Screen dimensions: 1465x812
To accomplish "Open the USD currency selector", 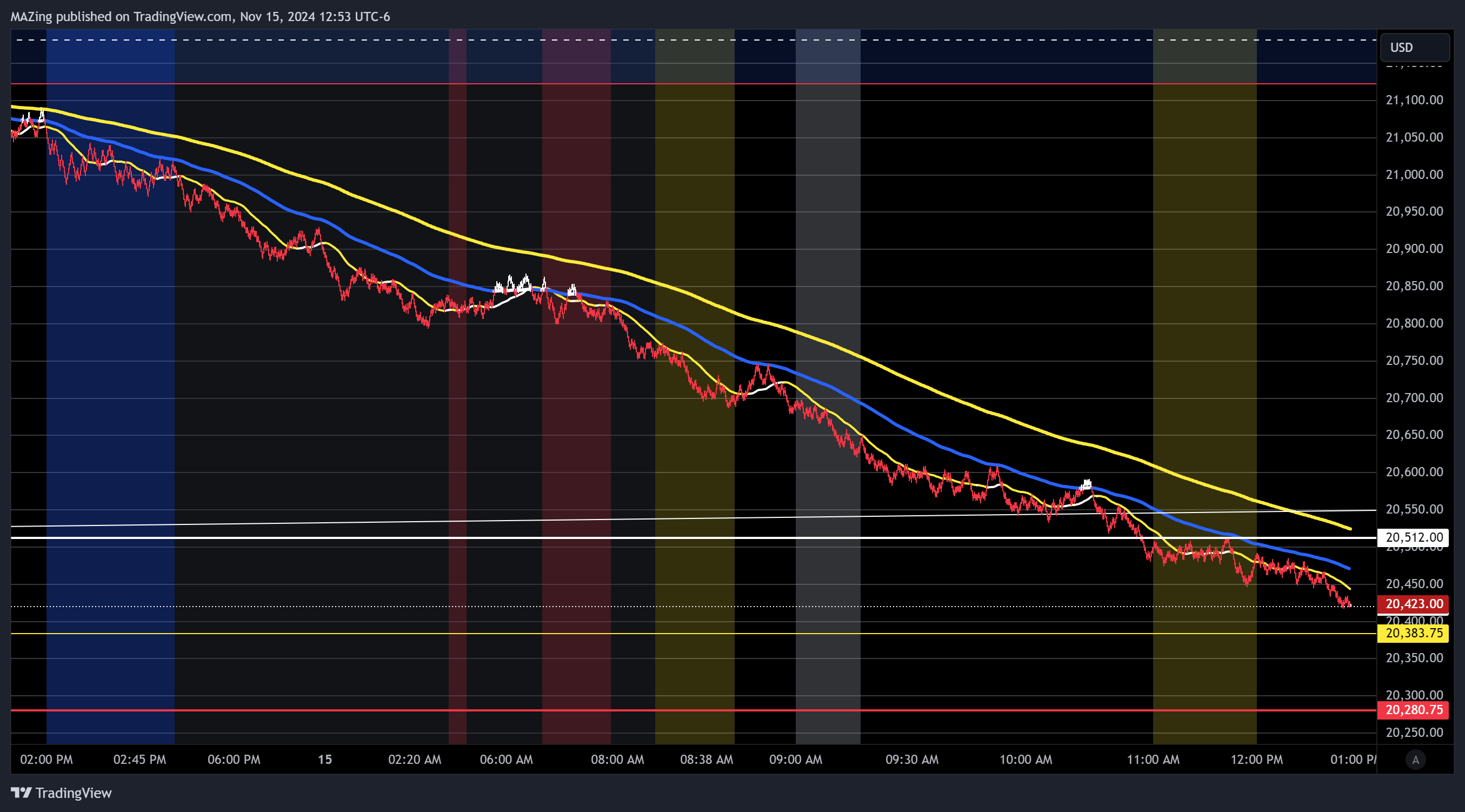I will pos(1414,47).
